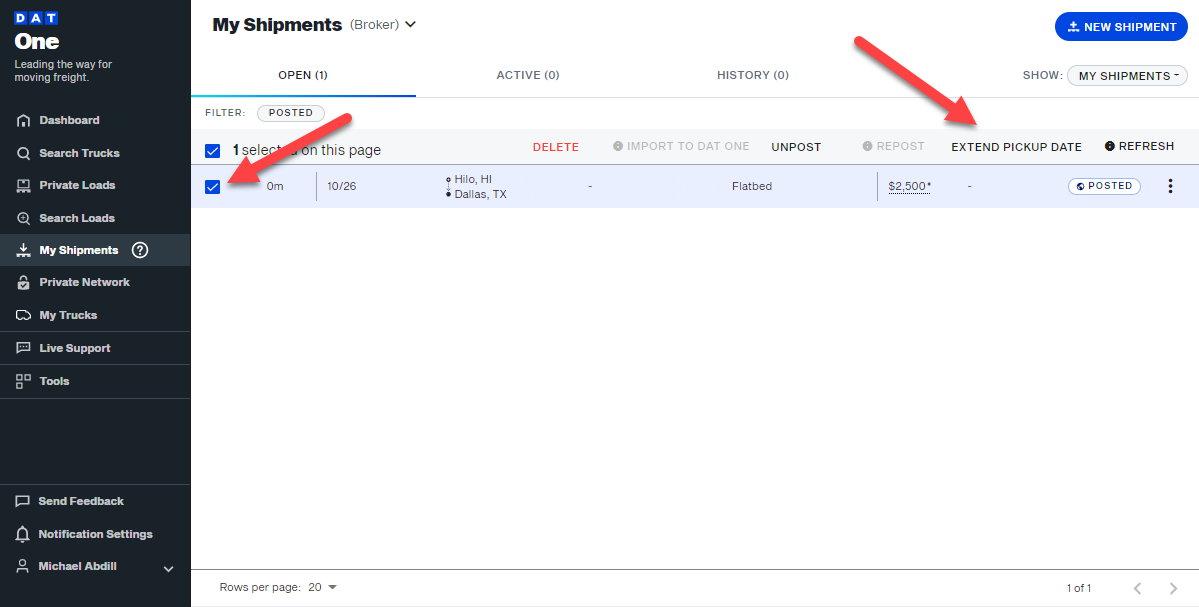Viewport: 1199px width, 607px height.
Task: Click the Private Loads icon
Action: tap(23, 186)
